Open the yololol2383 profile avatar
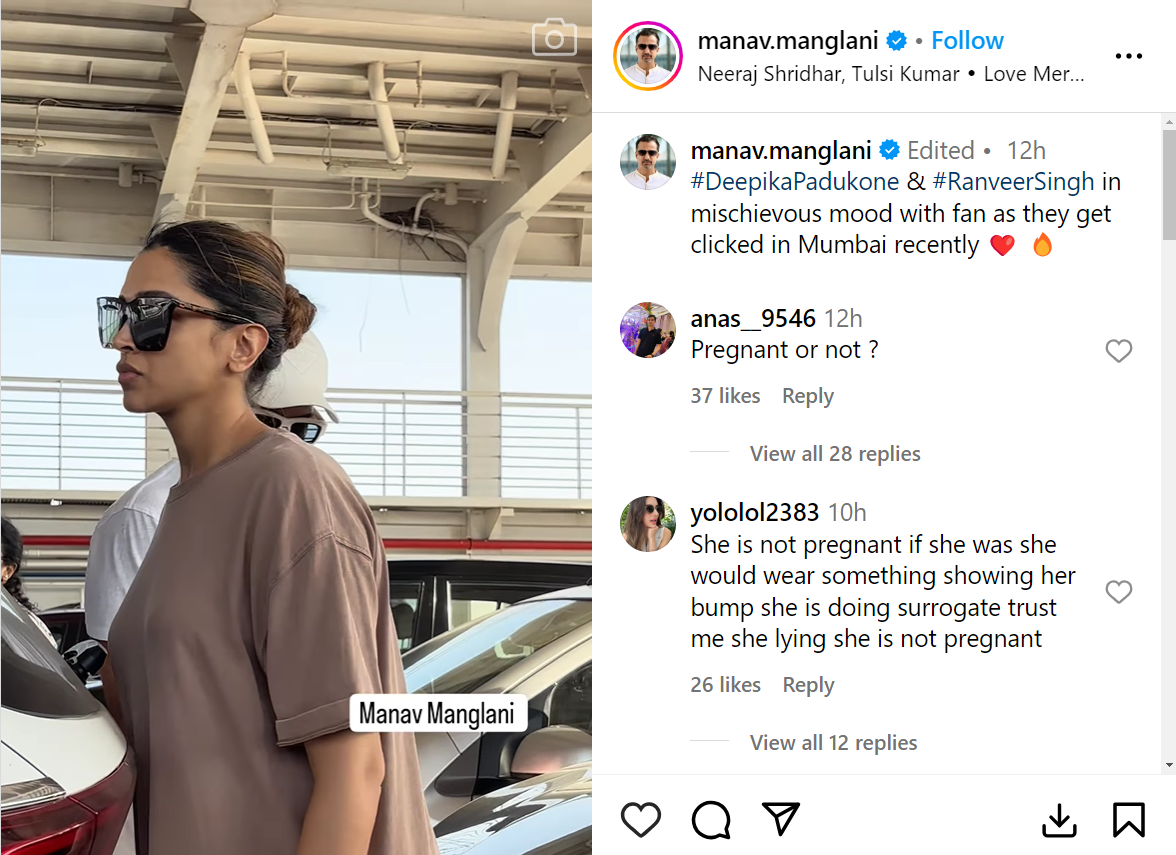1176x855 pixels. coord(648,524)
